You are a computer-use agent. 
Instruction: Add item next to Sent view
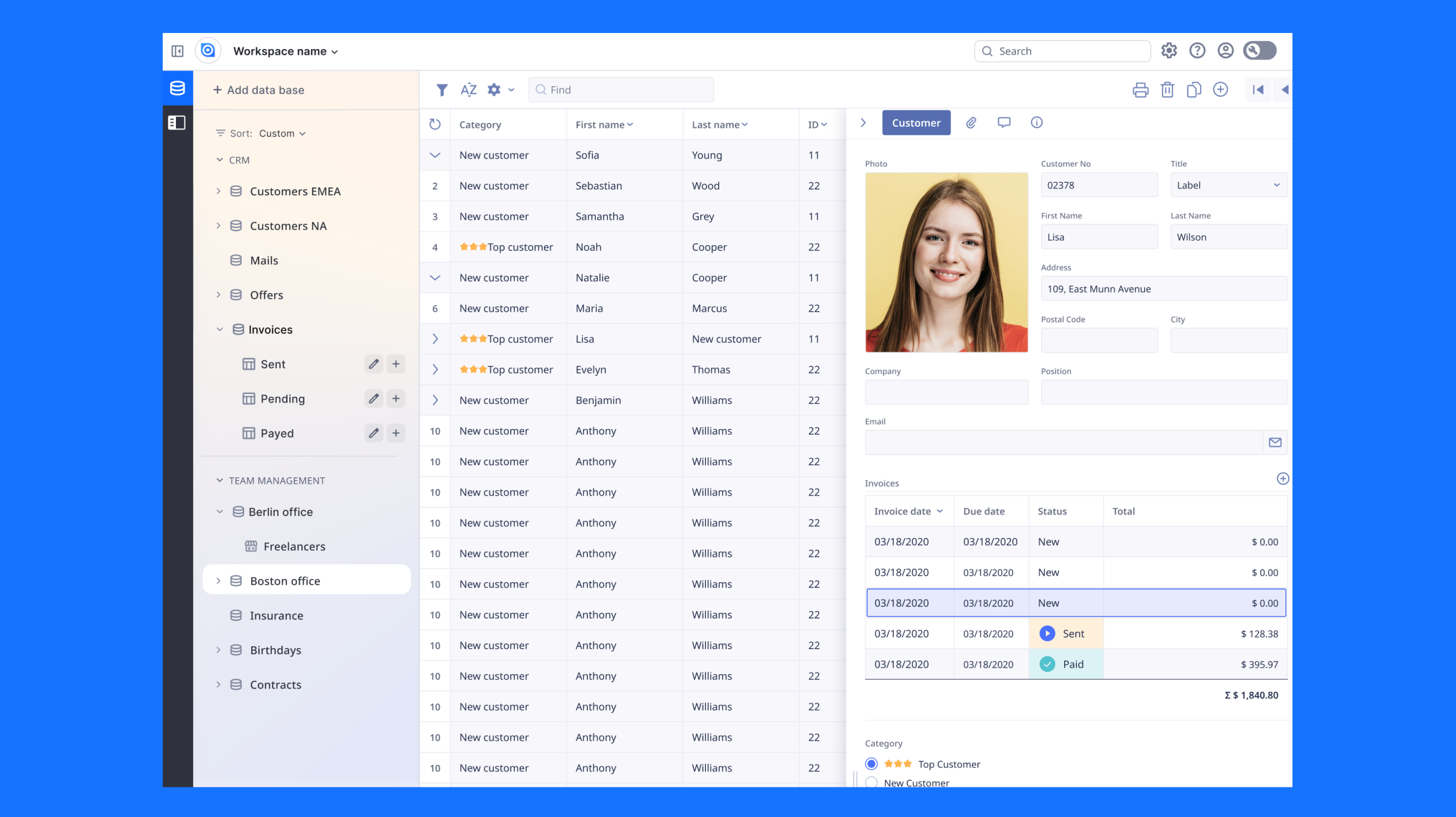(x=396, y=364)
